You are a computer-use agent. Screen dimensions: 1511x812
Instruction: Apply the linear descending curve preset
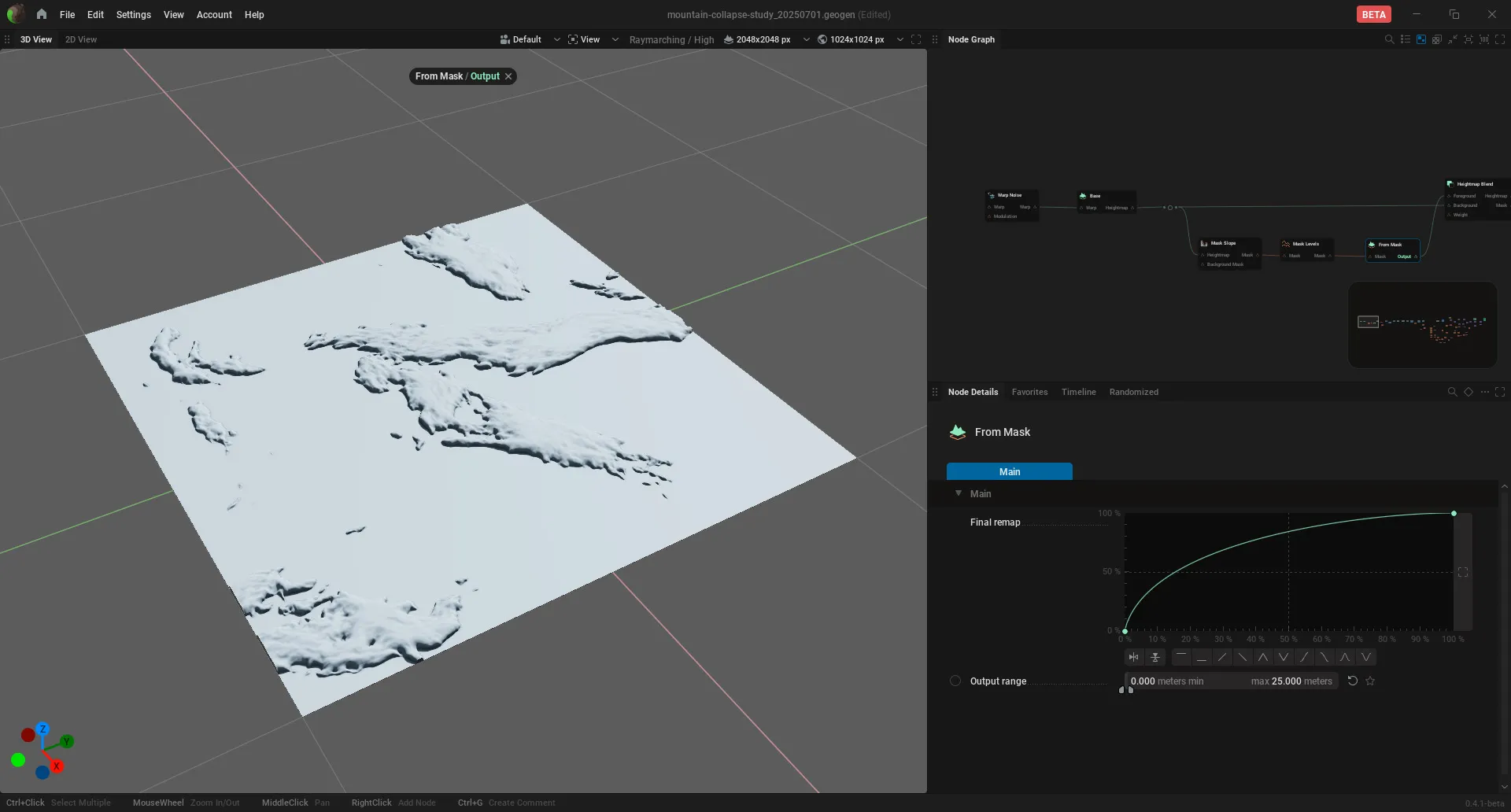pos(1243,657)
